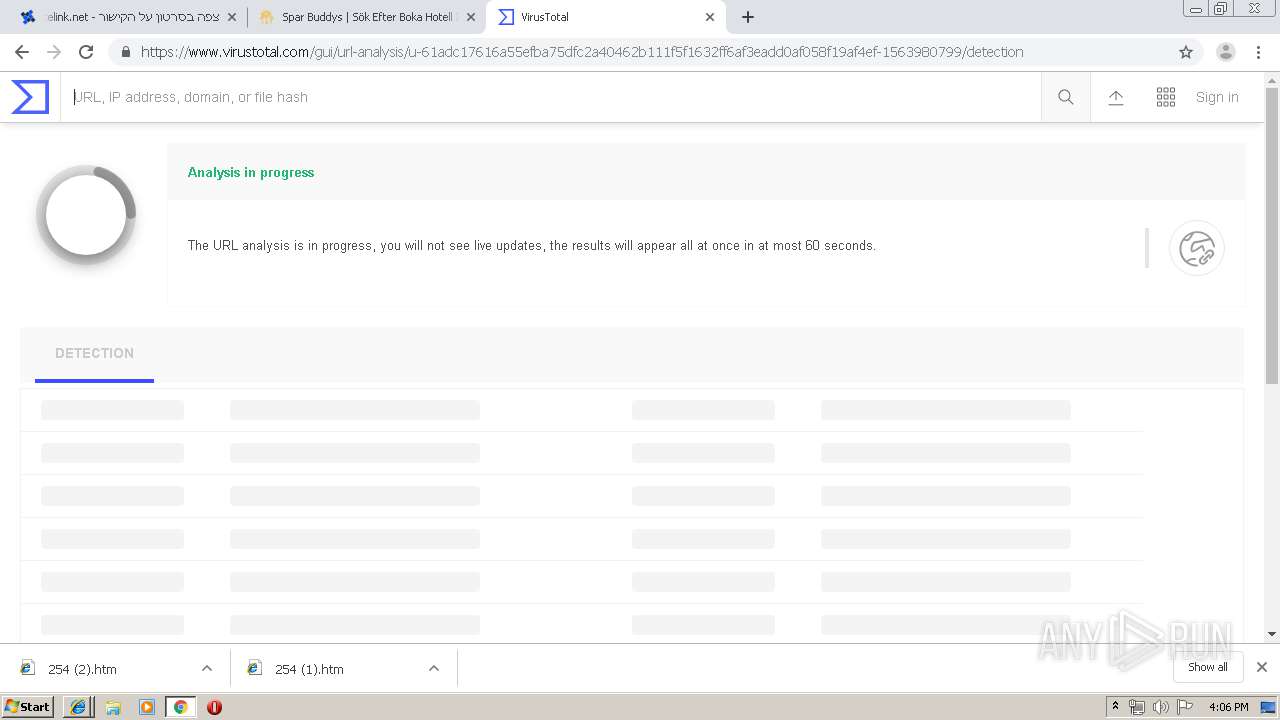Screen dimensions: 1280x720
Task: Click the page vertical scrollbar thumb
Action: (x=1272, y=235)
